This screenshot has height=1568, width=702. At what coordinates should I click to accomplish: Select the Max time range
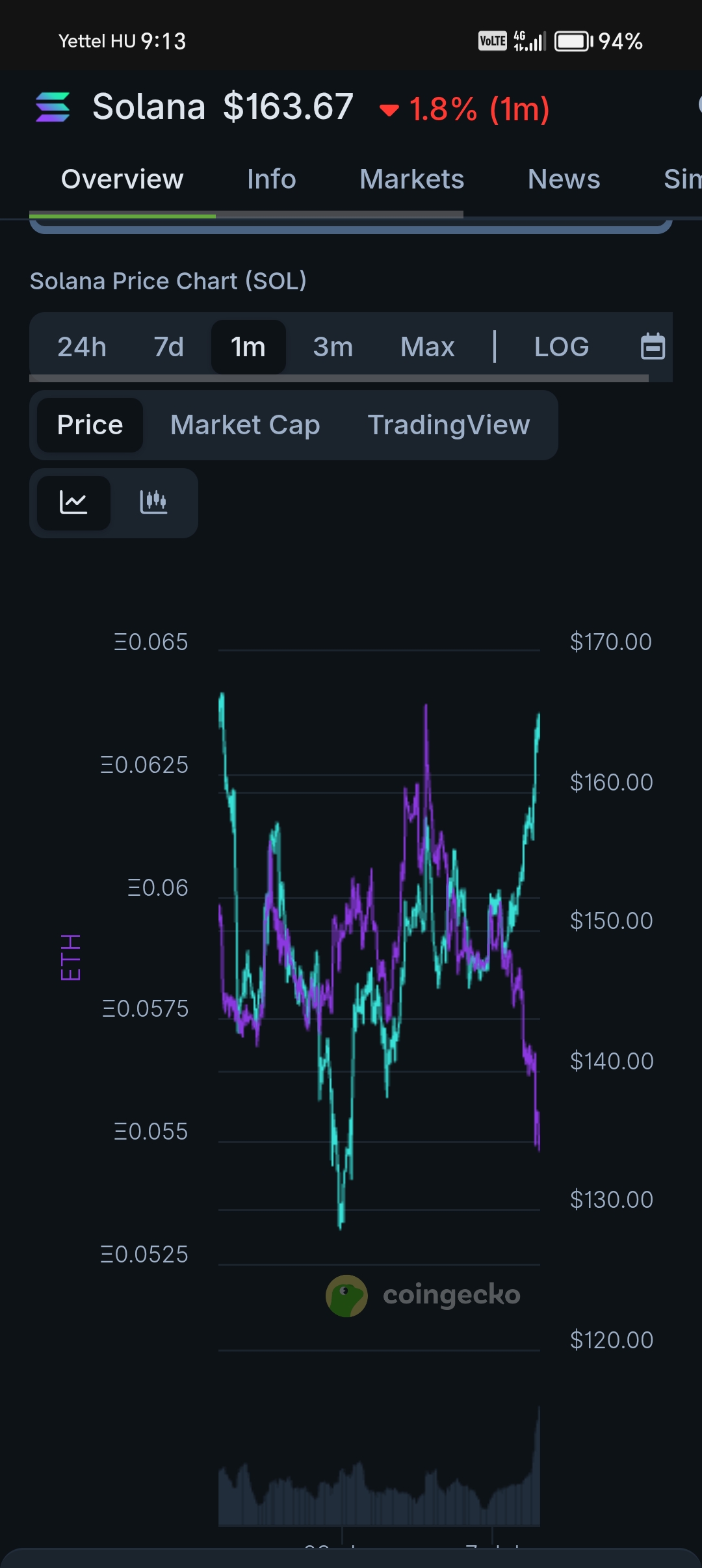427,346
